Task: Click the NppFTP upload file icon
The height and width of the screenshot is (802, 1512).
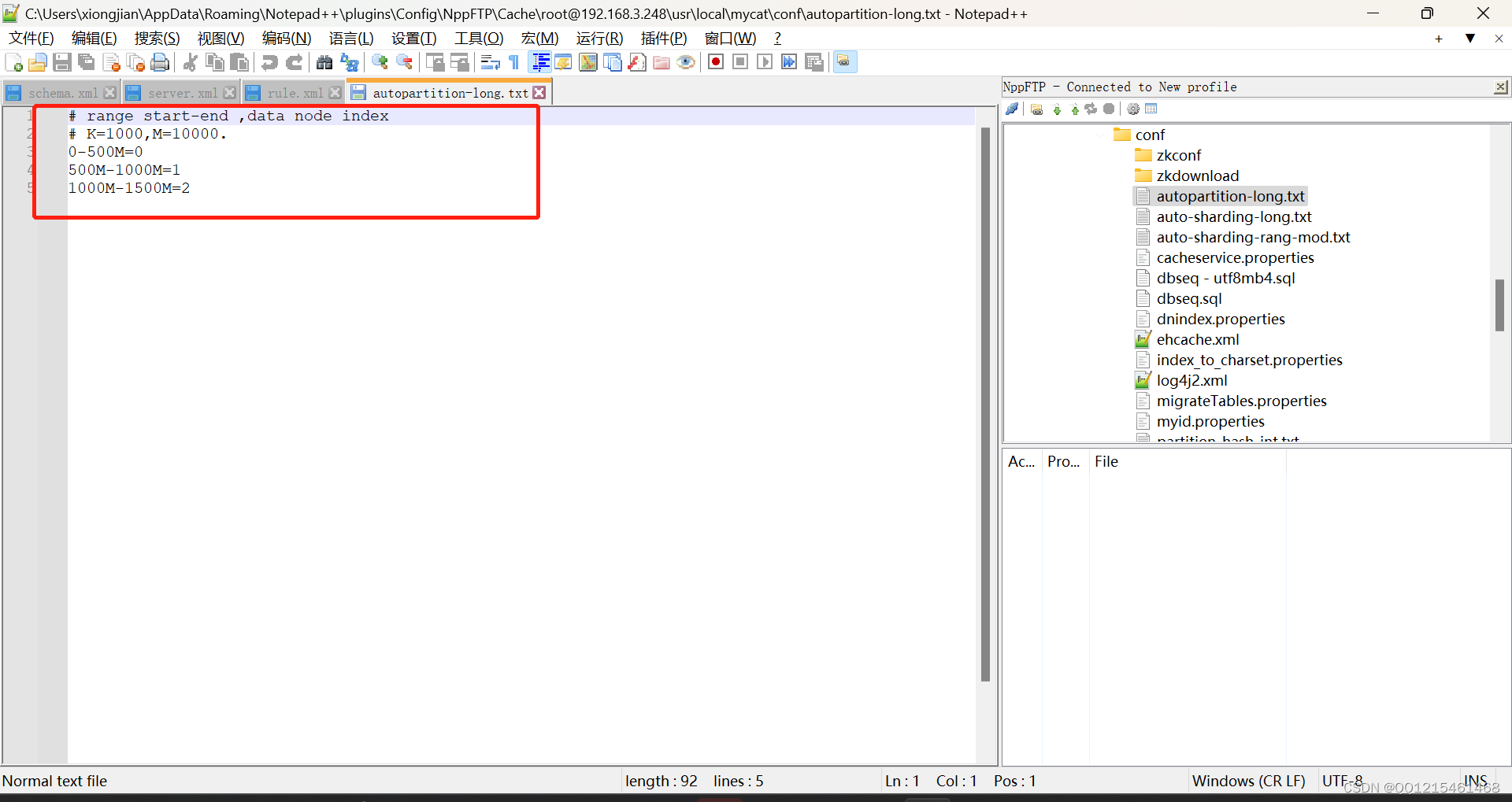Action: 1074,109
